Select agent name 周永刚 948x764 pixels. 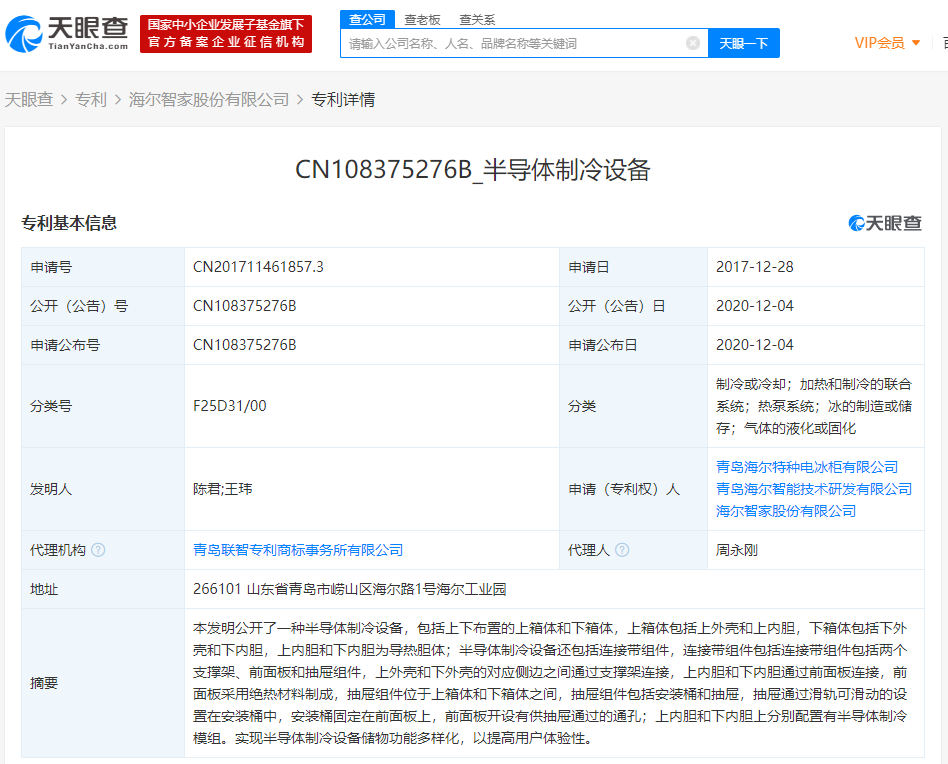[736, 550]
